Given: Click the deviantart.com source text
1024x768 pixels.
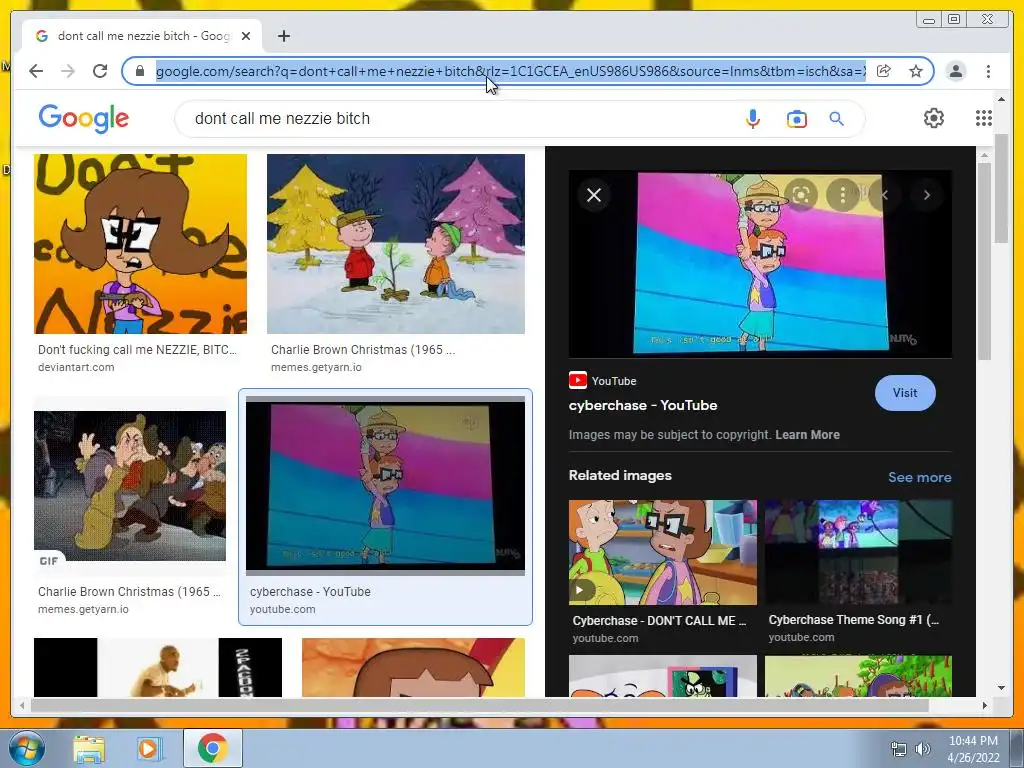Looking at the screenshot, I should [76, 367].
